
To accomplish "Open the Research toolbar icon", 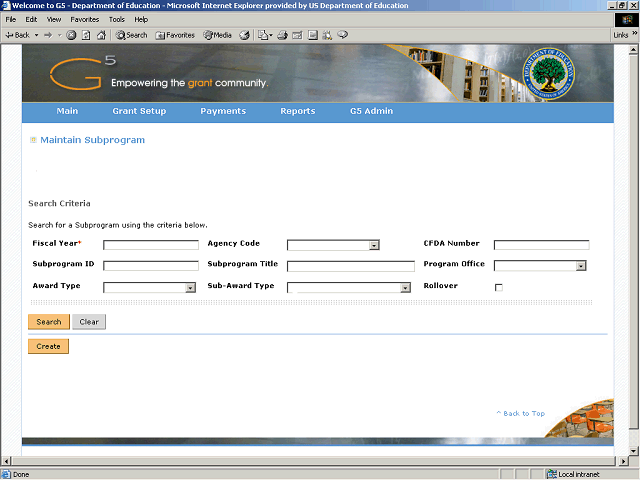I will point(327,35).
